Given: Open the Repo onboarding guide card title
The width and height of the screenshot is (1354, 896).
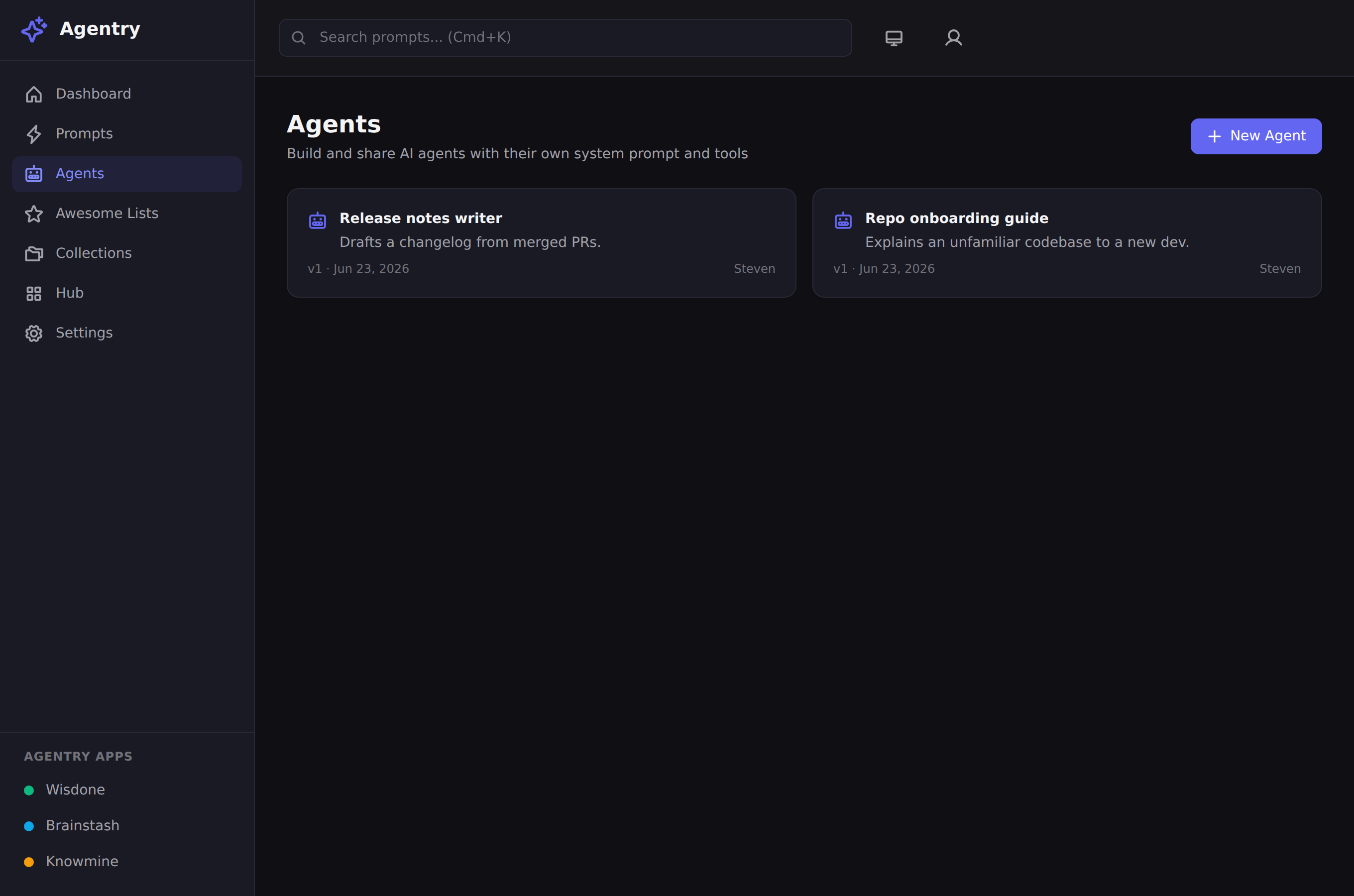Looking at the screenshot, I should pyautogui.click(x=956, y=219).
